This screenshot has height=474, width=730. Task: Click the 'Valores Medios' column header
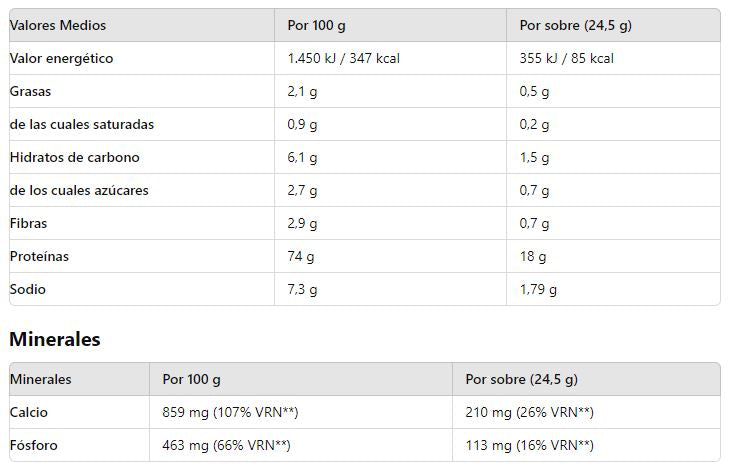[x=57, y=25]
